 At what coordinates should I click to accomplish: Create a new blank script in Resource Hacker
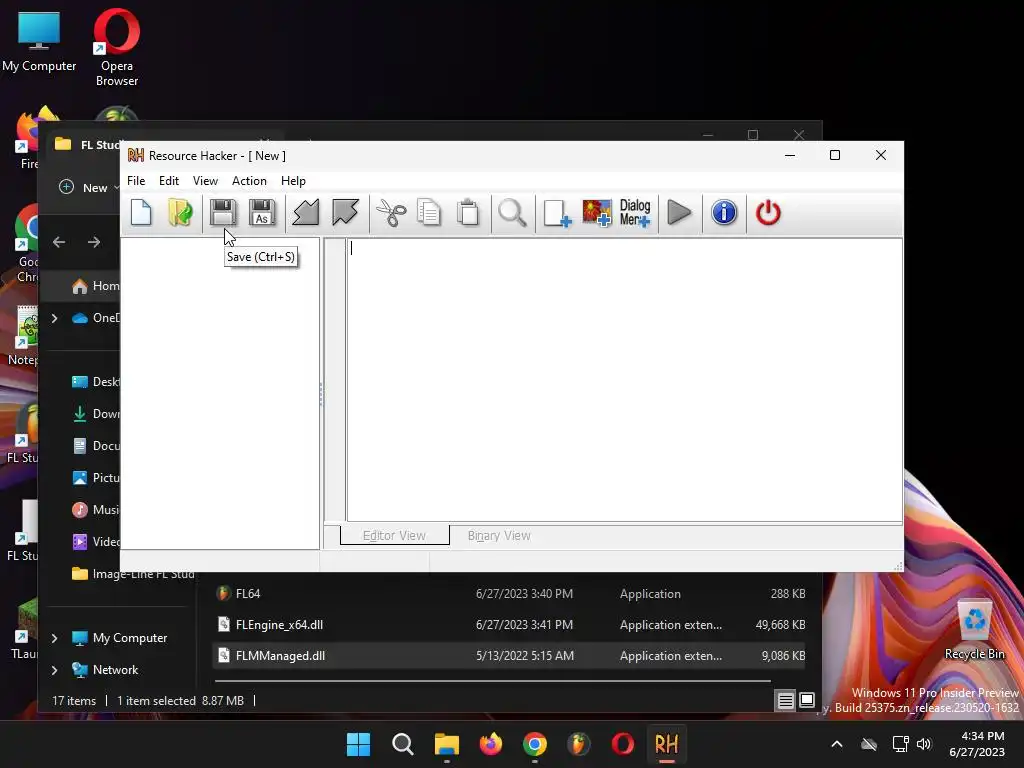click(x=141, y=213)
